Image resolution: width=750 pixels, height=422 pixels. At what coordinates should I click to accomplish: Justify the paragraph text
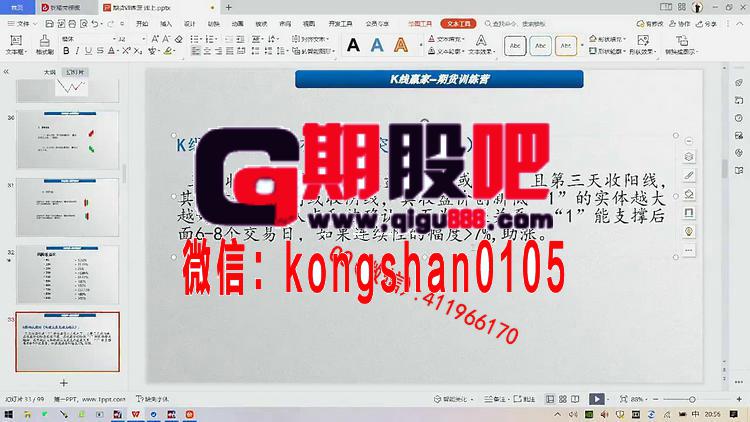[230, 51]
